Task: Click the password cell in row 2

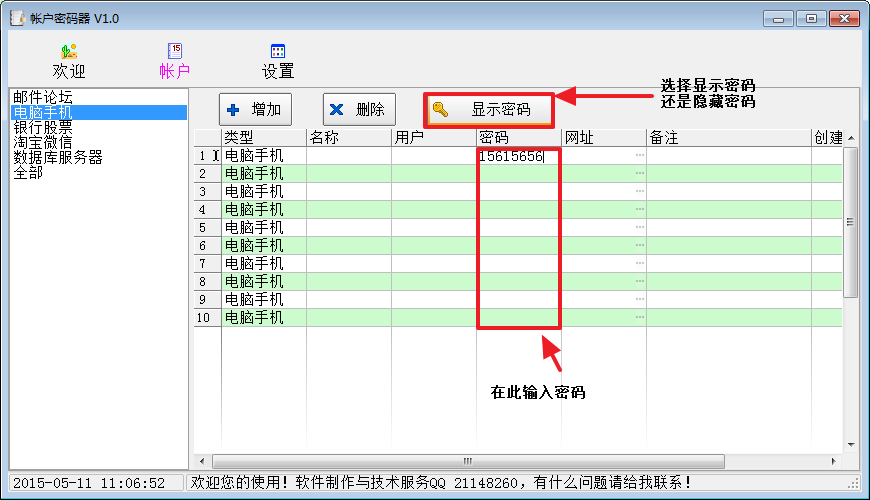Action: click(x=519, y=174)
